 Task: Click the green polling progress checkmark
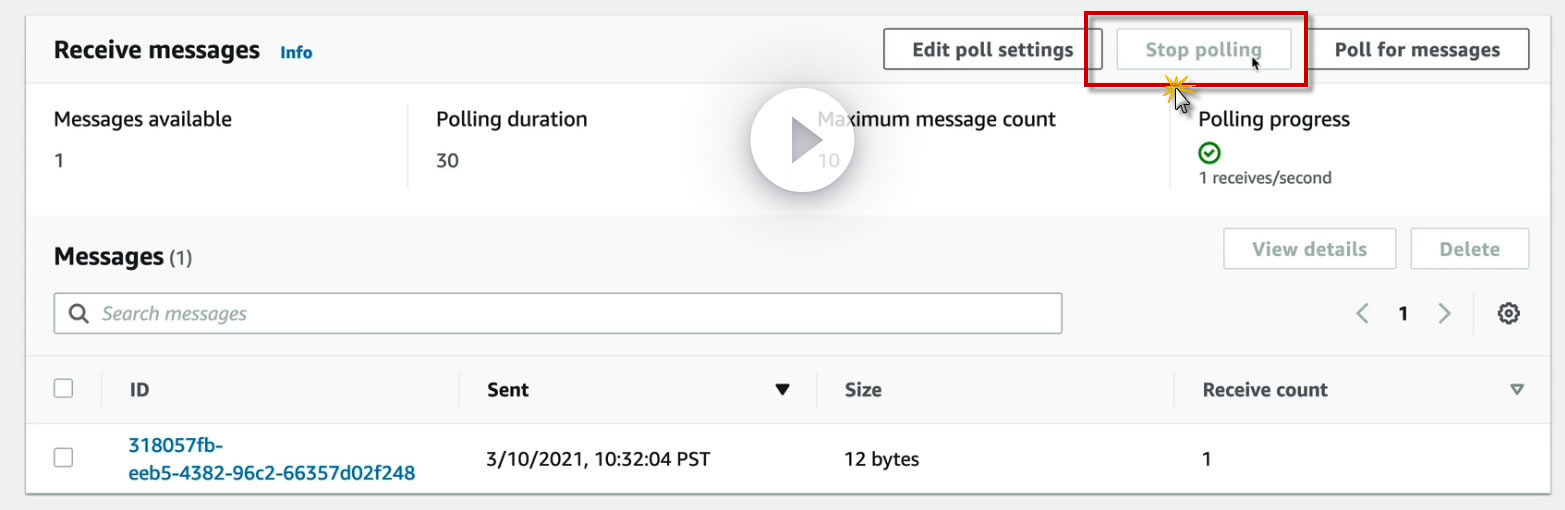click(1210, 153)
